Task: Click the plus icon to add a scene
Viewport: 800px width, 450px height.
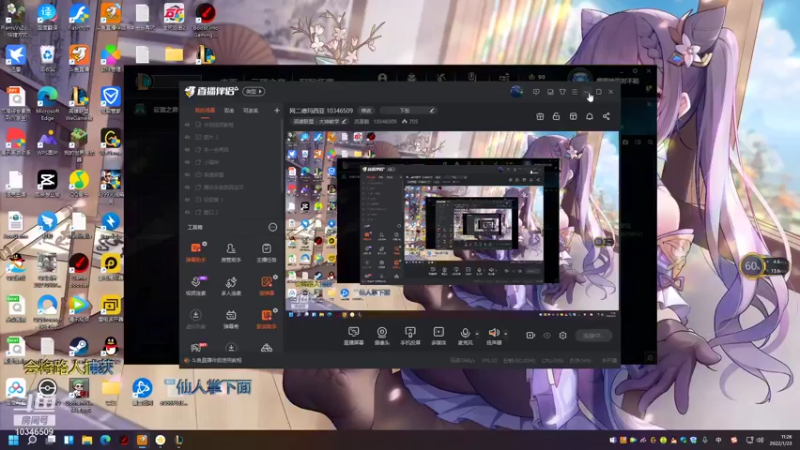Action: click(277, 110)
